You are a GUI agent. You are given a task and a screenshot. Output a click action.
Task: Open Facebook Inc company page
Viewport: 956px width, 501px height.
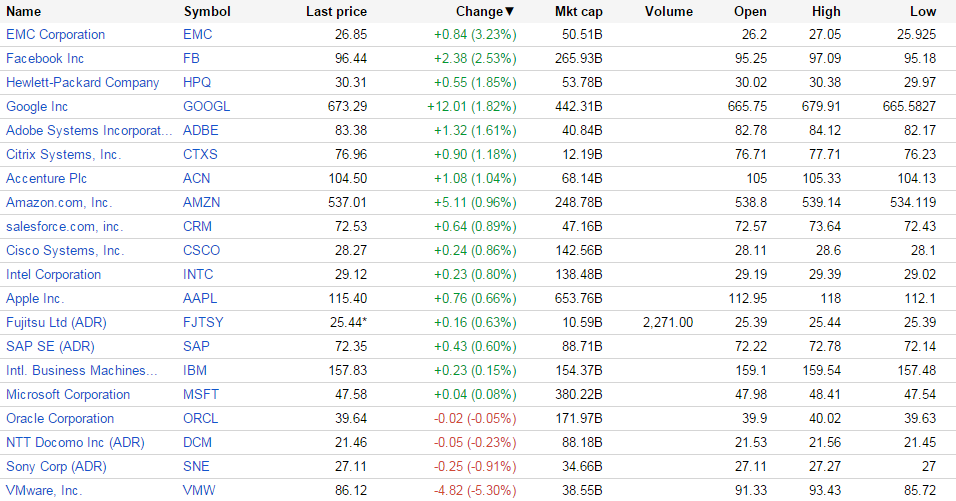click(x=45, y=59)
